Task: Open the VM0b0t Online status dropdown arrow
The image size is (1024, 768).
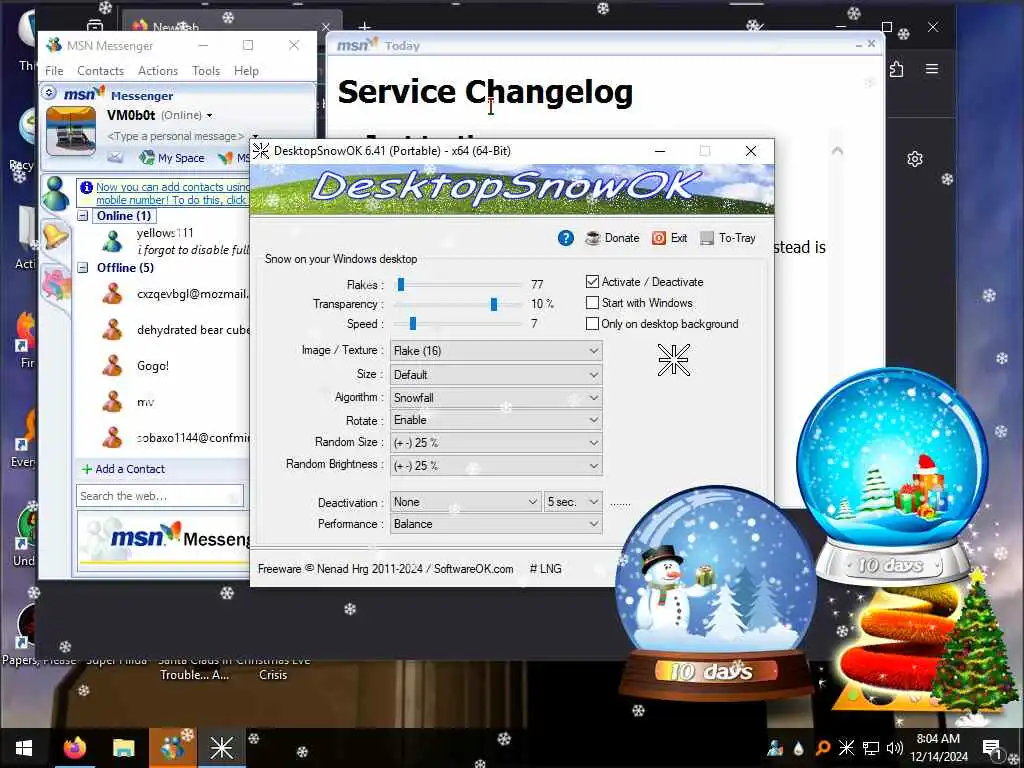Action: [210, 116]
